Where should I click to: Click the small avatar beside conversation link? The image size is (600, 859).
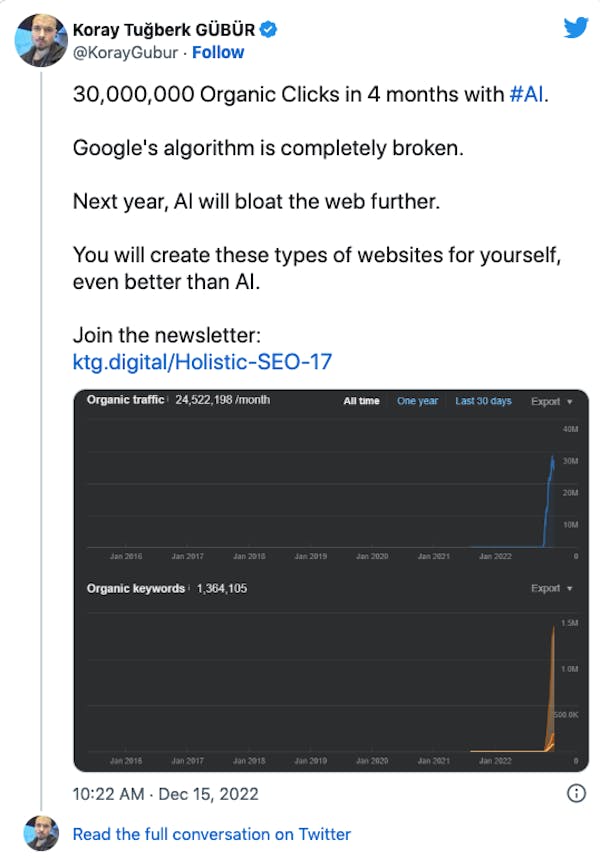point(41,833)
